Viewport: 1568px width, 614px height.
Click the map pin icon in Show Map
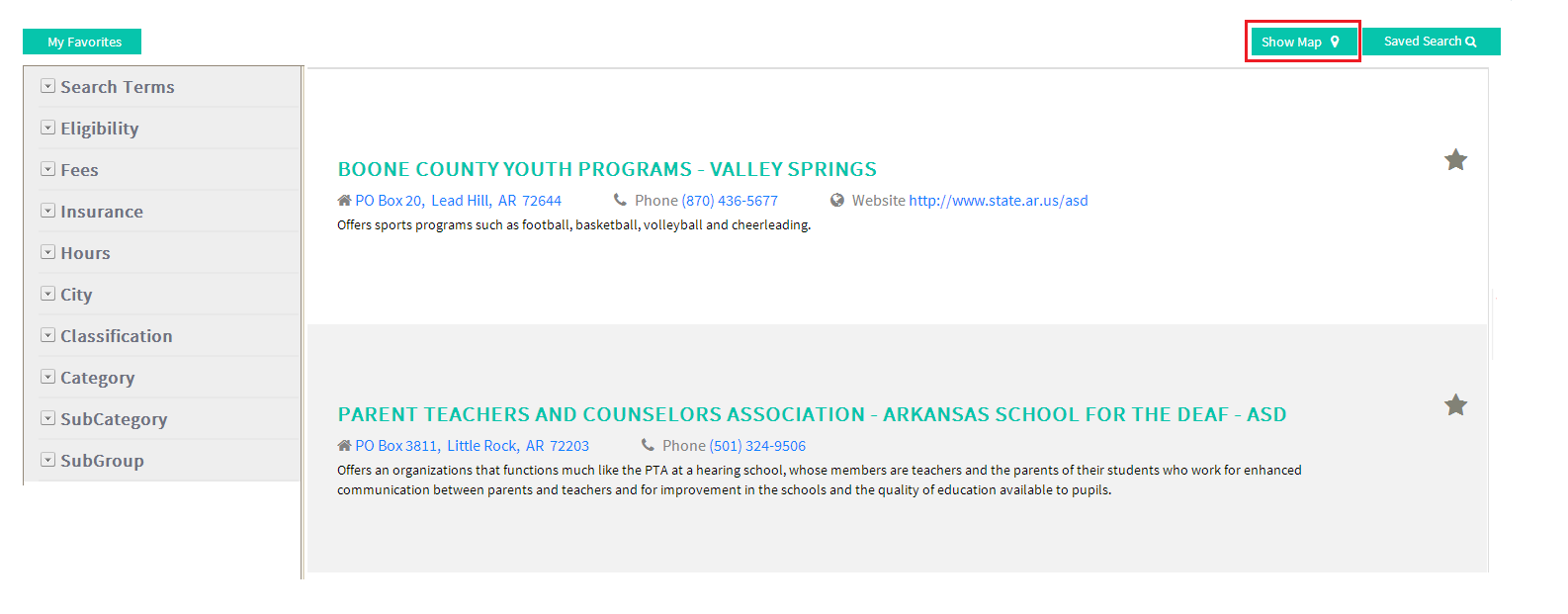pos(1335,42)
